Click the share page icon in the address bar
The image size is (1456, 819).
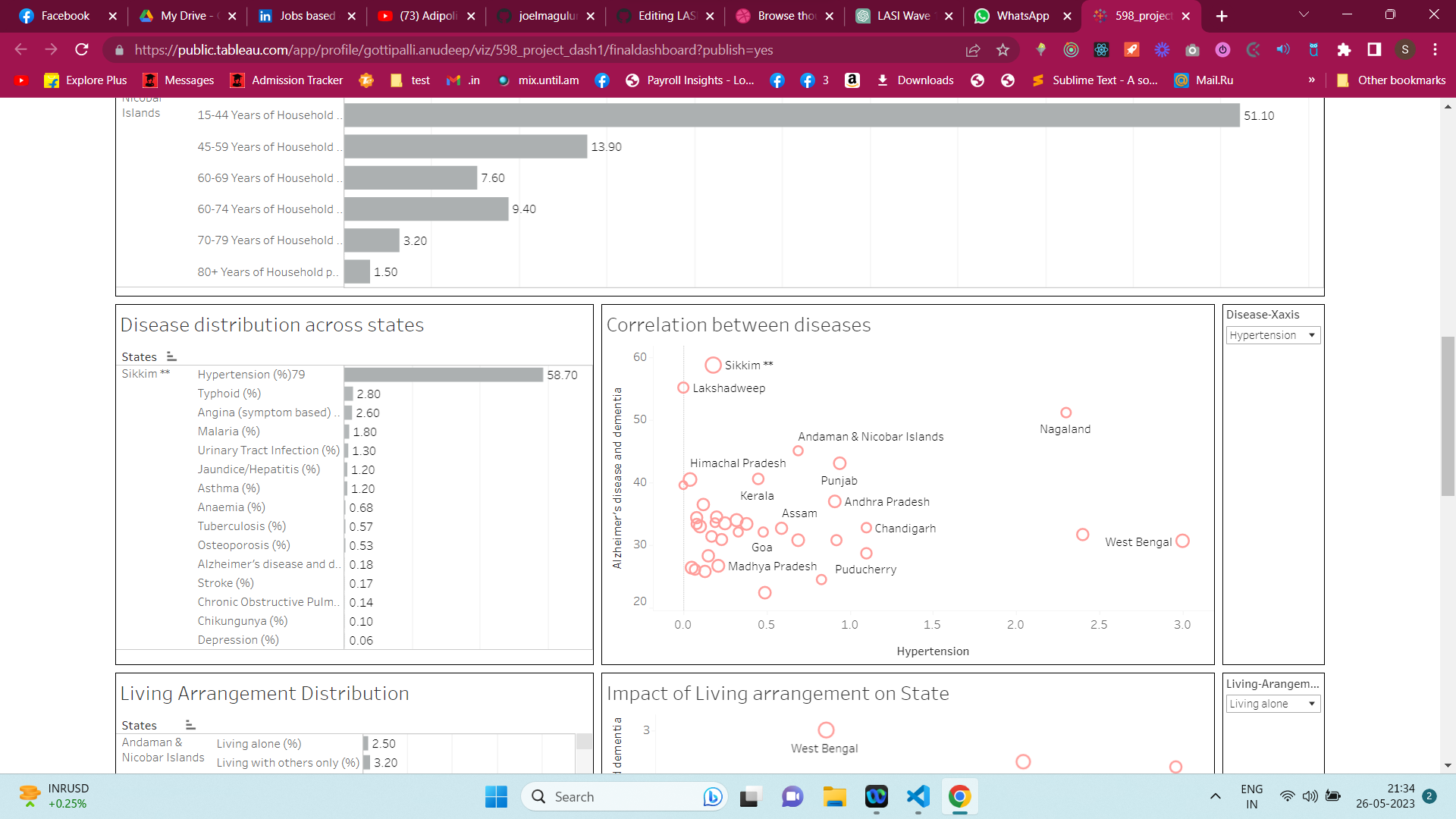click(x=973, y=50)
